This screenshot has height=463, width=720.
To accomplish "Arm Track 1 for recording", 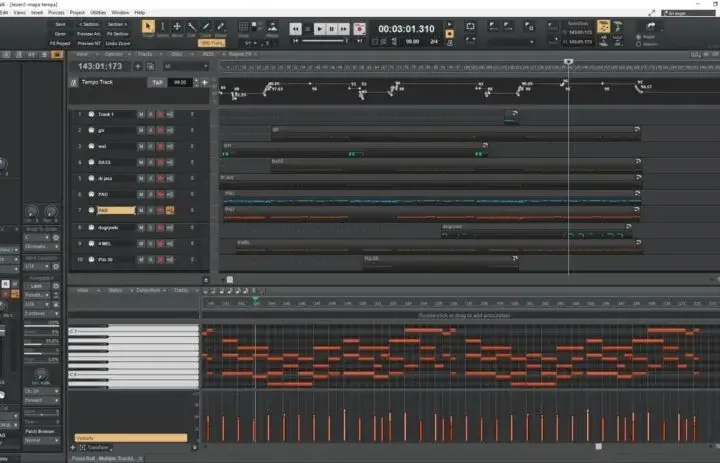I will (x=160, y=114).
